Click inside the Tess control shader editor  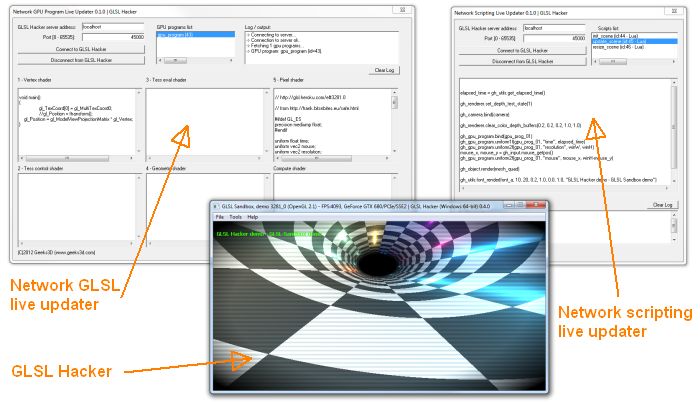77,207
